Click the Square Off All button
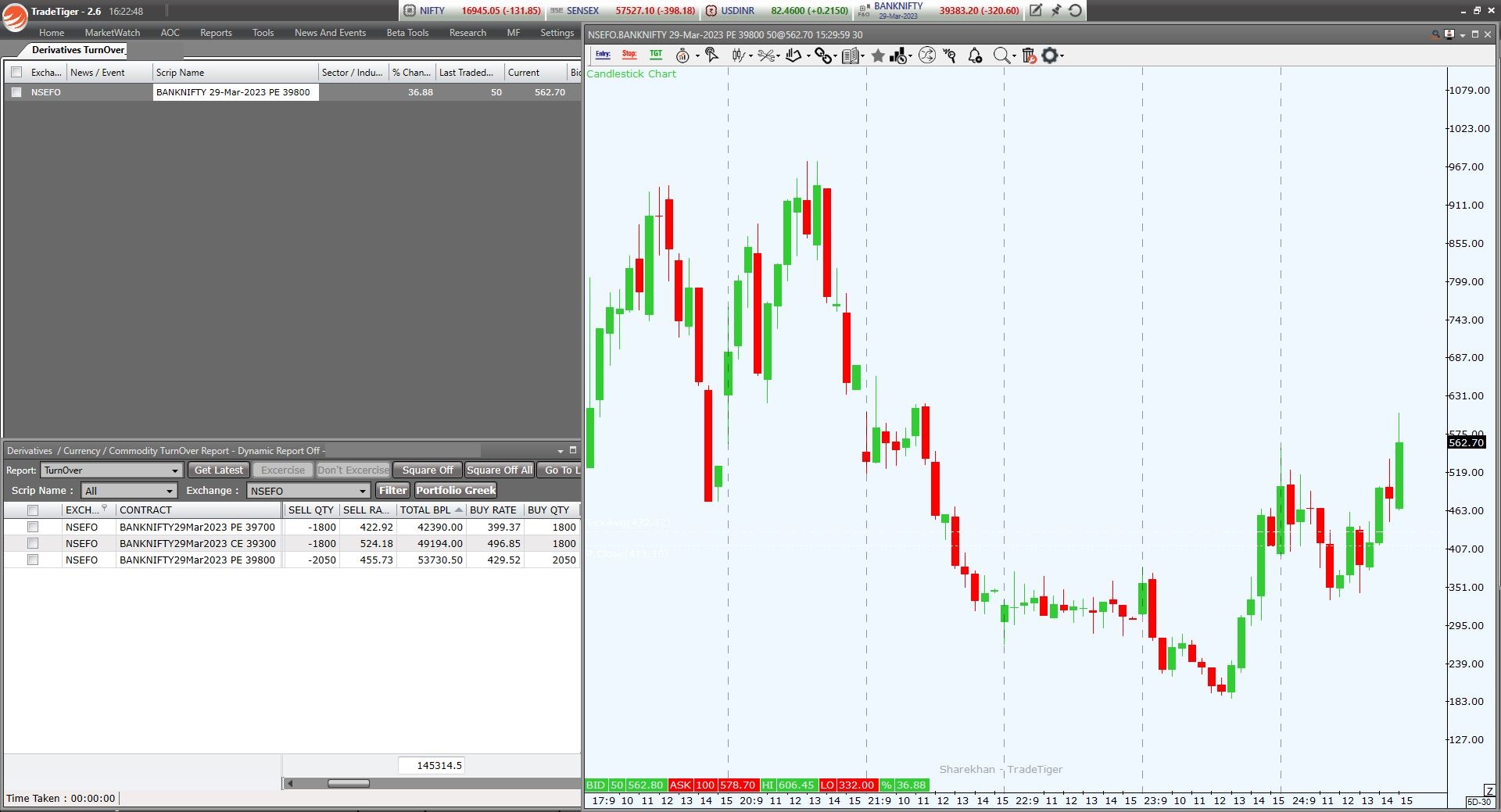This screenshot has height=812, width=1501. coord(500,470)
